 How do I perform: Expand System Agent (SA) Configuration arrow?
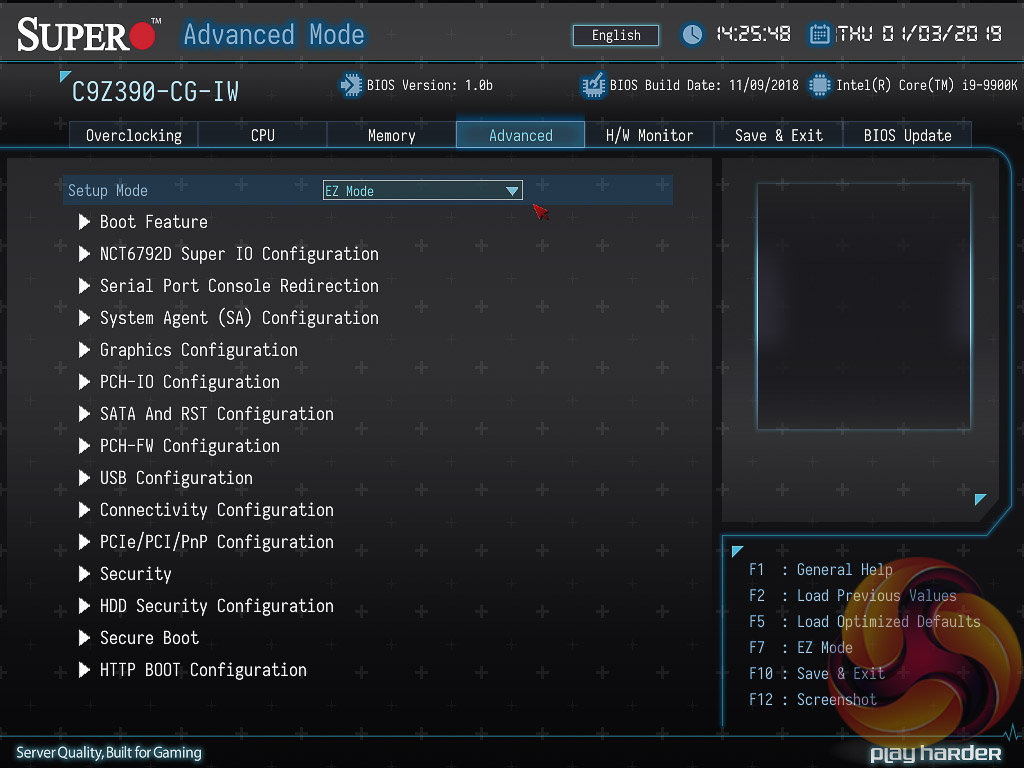pyautogui.click(x=84, y=318)
